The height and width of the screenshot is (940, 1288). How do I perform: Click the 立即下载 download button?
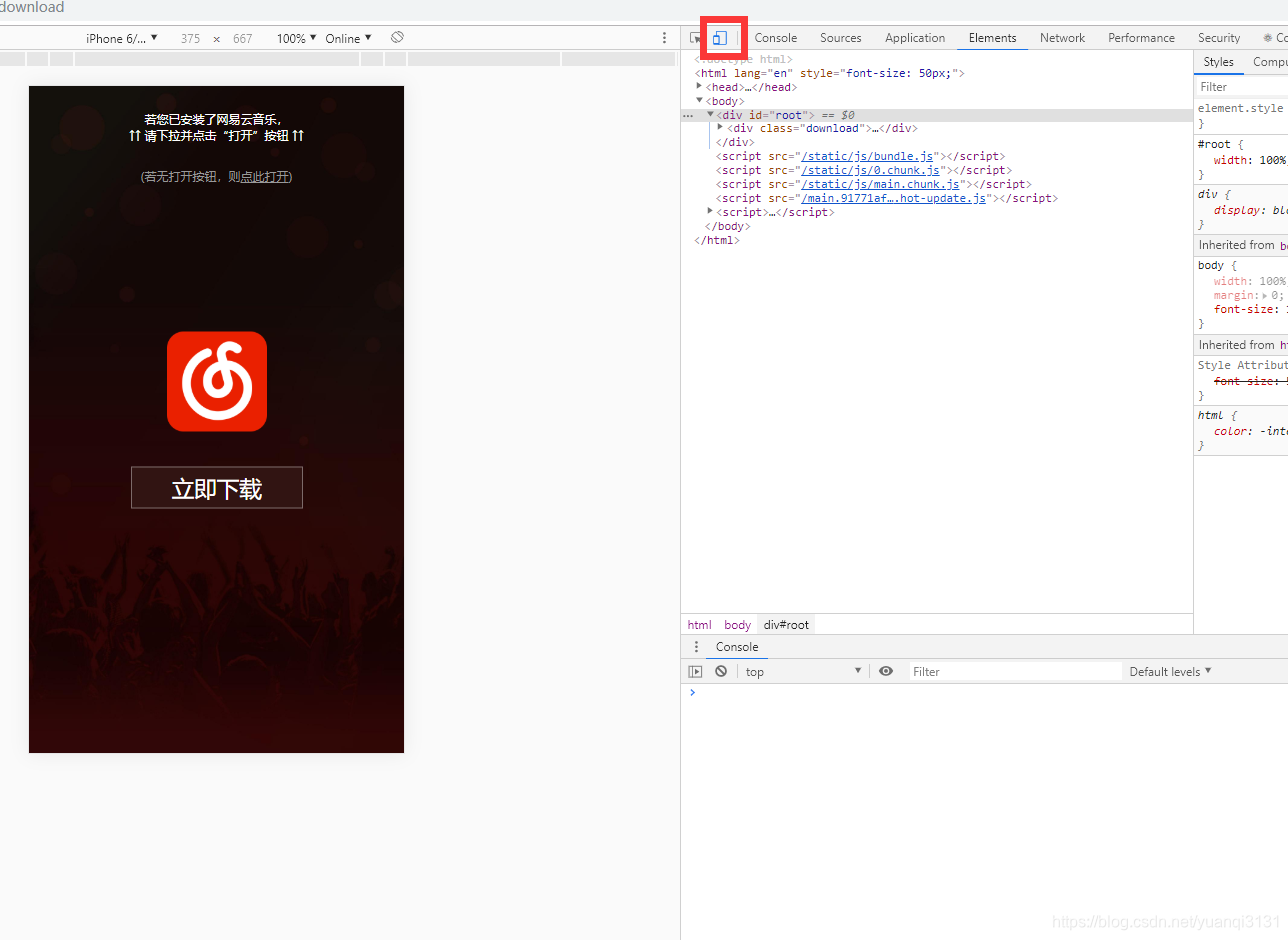click(x=217, y=488)
